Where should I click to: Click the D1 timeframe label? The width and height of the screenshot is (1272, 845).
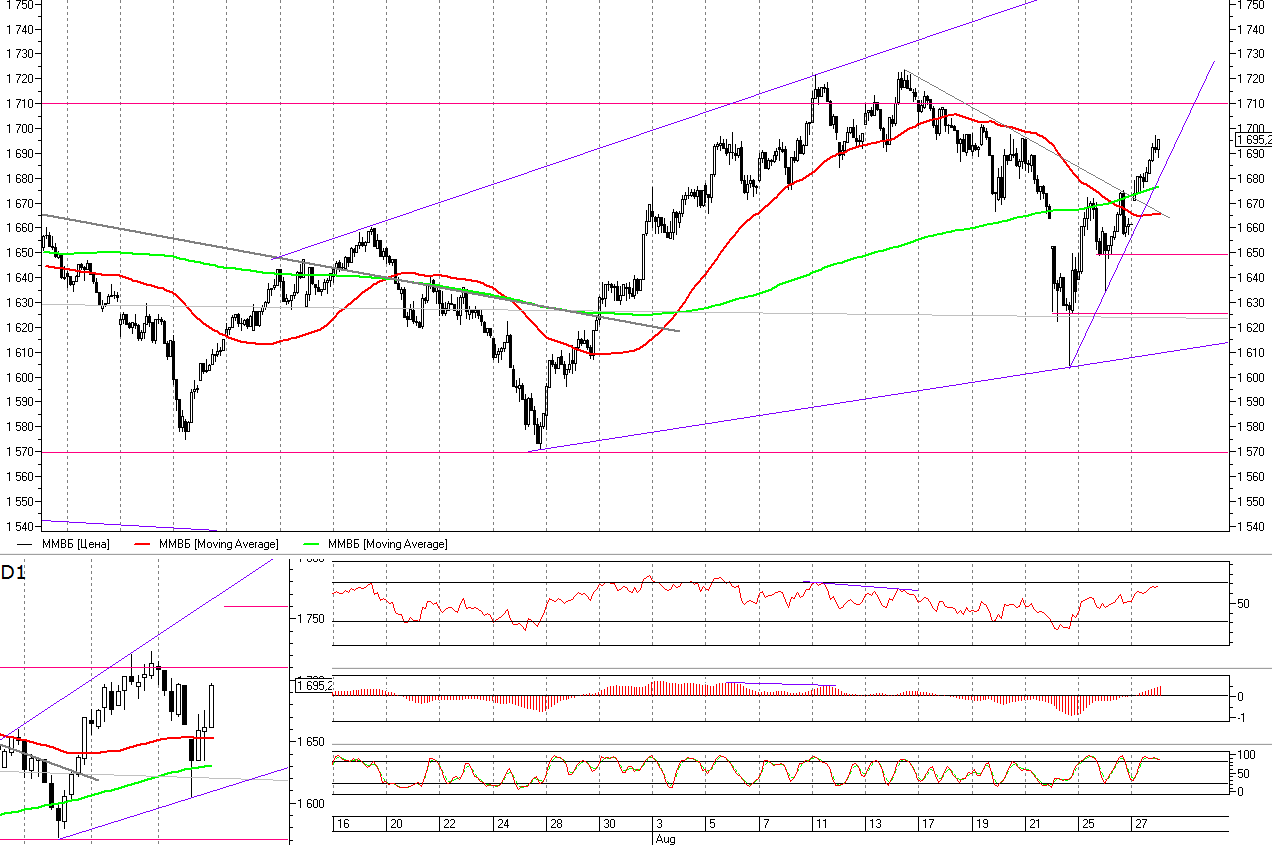13,573
